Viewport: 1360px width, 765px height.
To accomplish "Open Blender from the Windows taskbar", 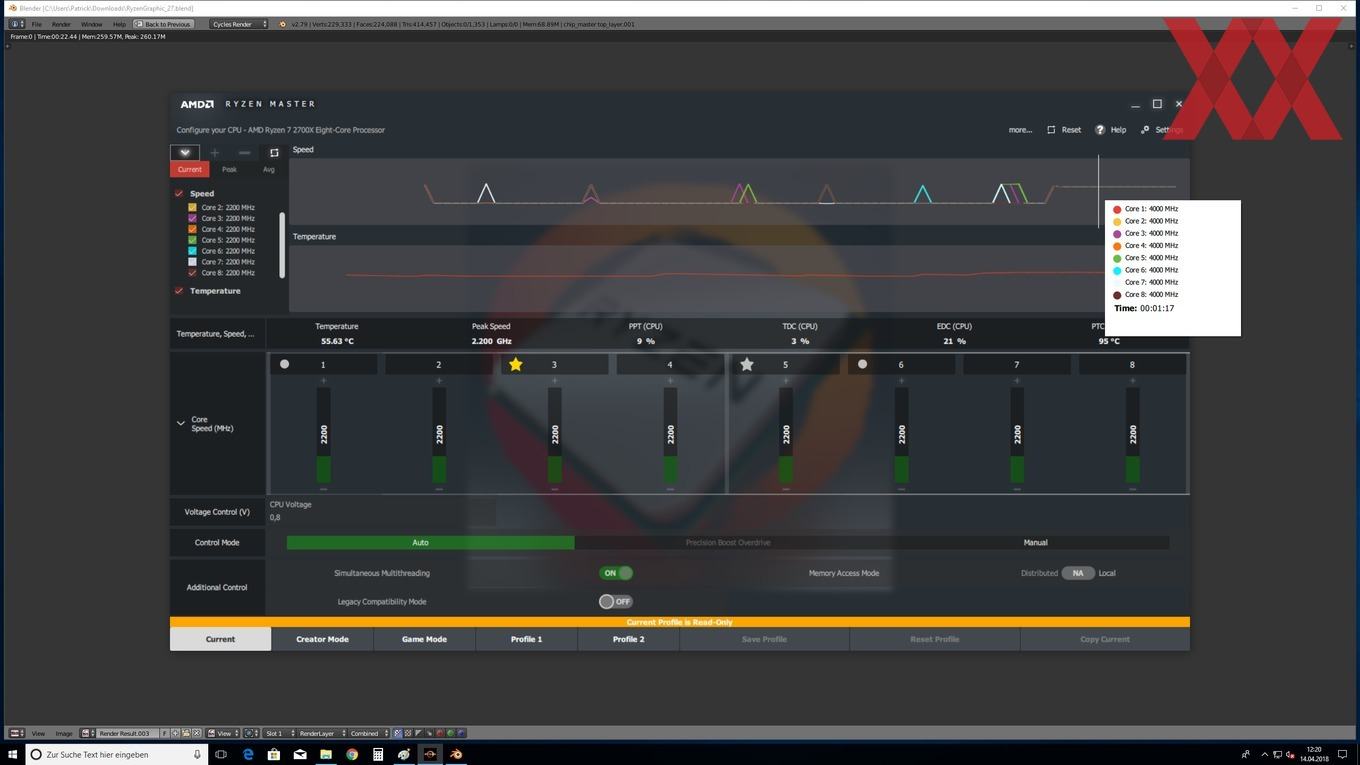I will [x=456, y=754].
